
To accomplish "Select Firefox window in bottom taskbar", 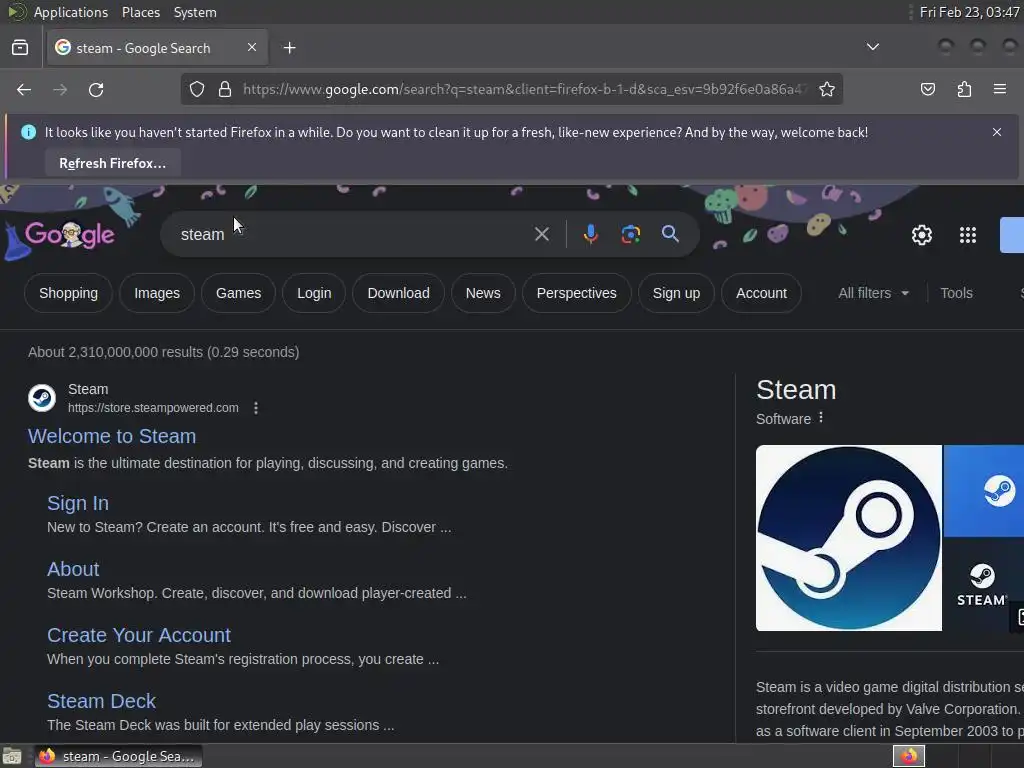I will click(118, 756).
